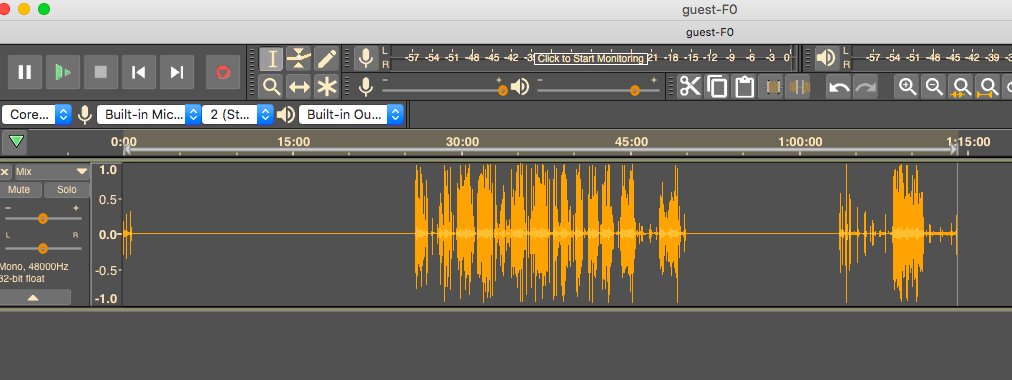Viewport: 1012px width, 380px height.
Task: Cut selection with the scissors icon
Action: (x=690, y=86)
